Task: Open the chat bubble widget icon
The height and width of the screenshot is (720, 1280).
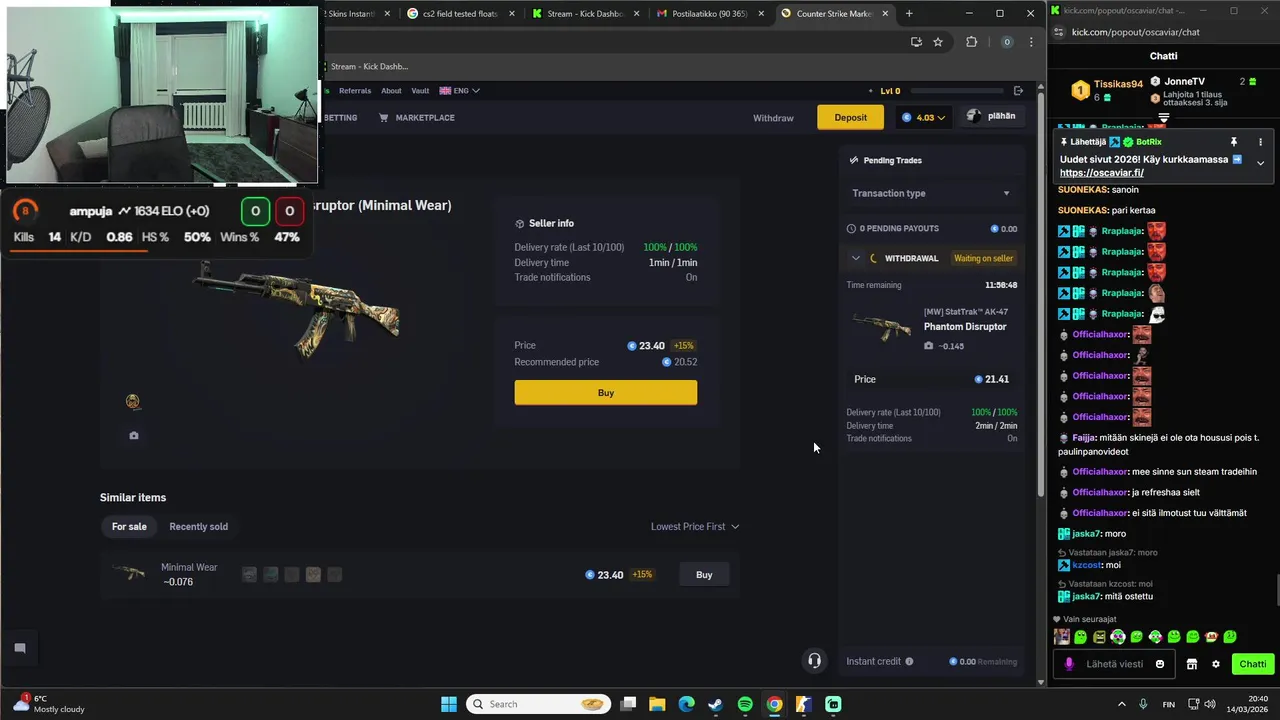Action: [19, 648]
